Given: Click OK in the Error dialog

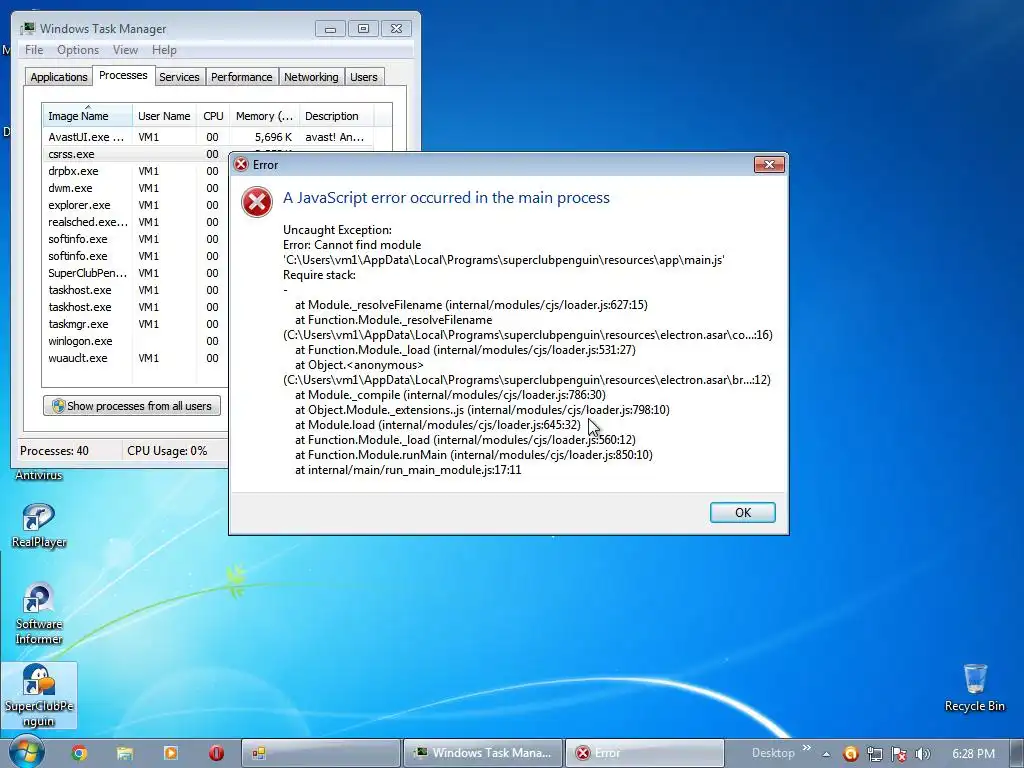Looking at the screenshot, I should click(x=743, y=513).
